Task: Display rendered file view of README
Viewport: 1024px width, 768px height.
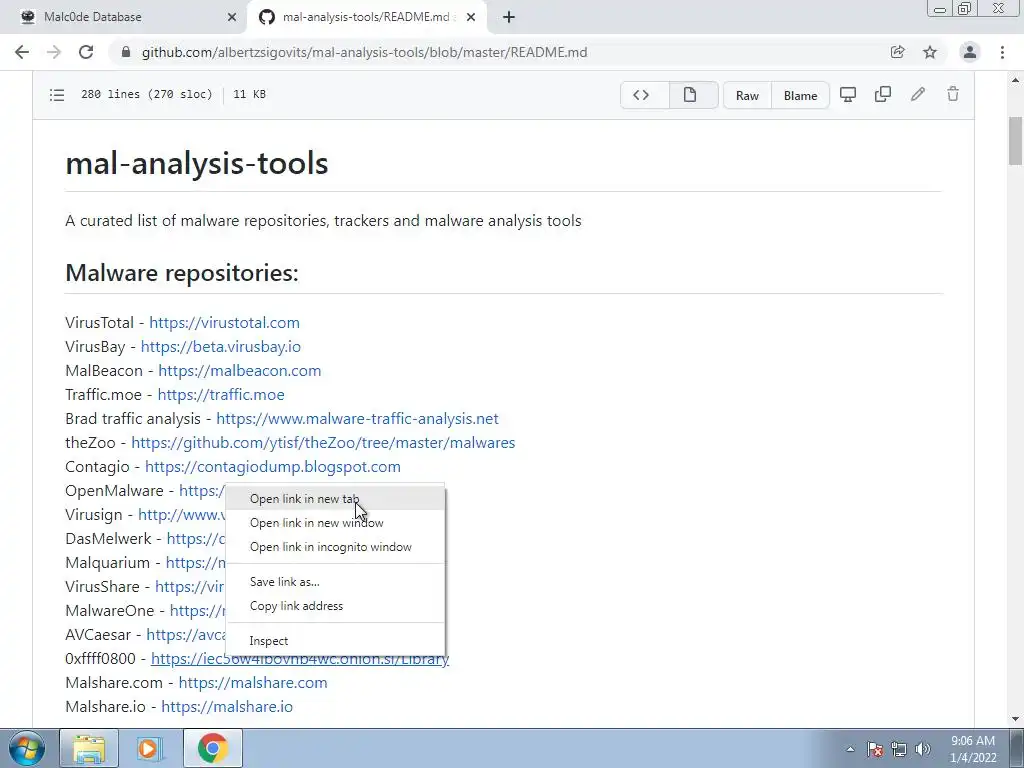Action: click(690, 95)
